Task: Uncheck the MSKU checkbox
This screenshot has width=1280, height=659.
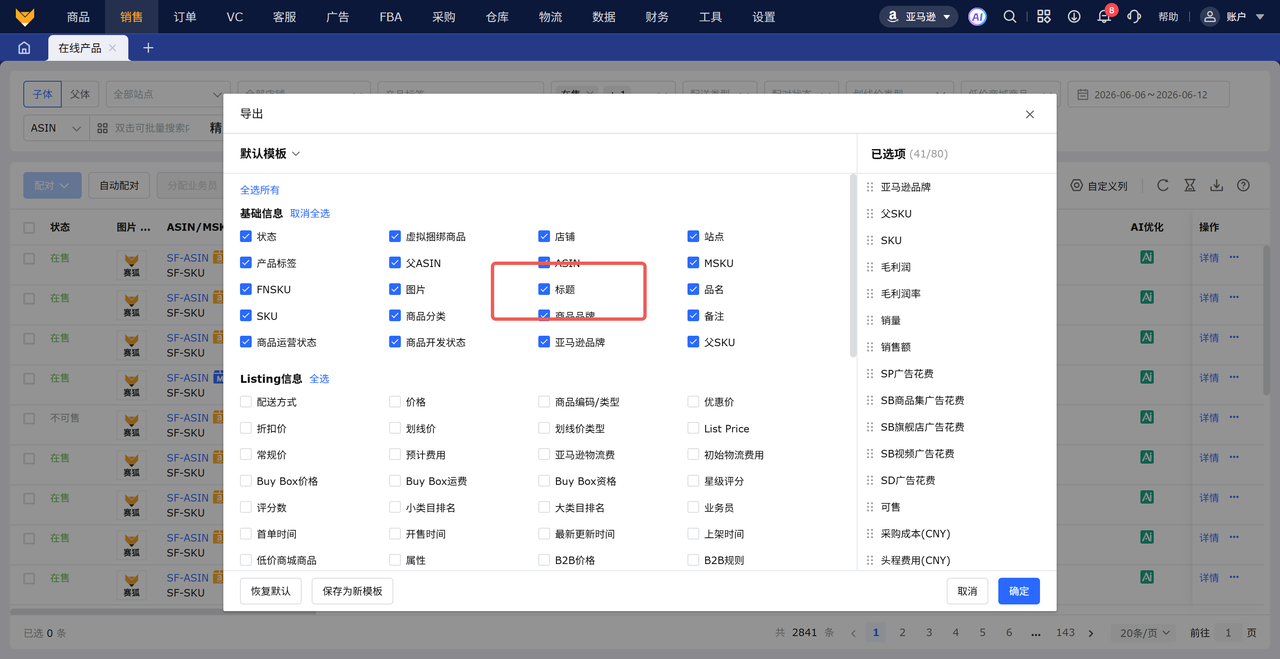Action: 693,263
